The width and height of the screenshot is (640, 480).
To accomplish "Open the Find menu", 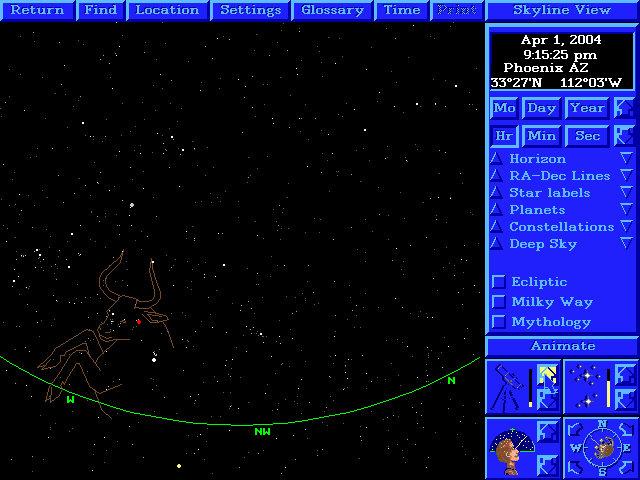I will [x=100, y=10].
